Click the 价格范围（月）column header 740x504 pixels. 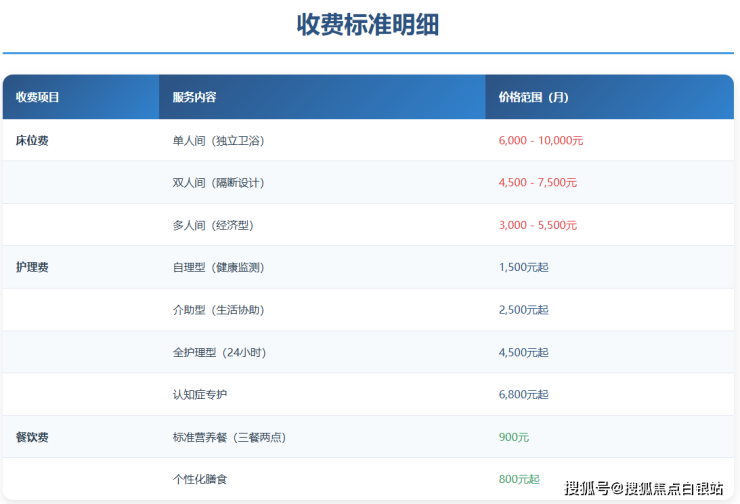533,97
